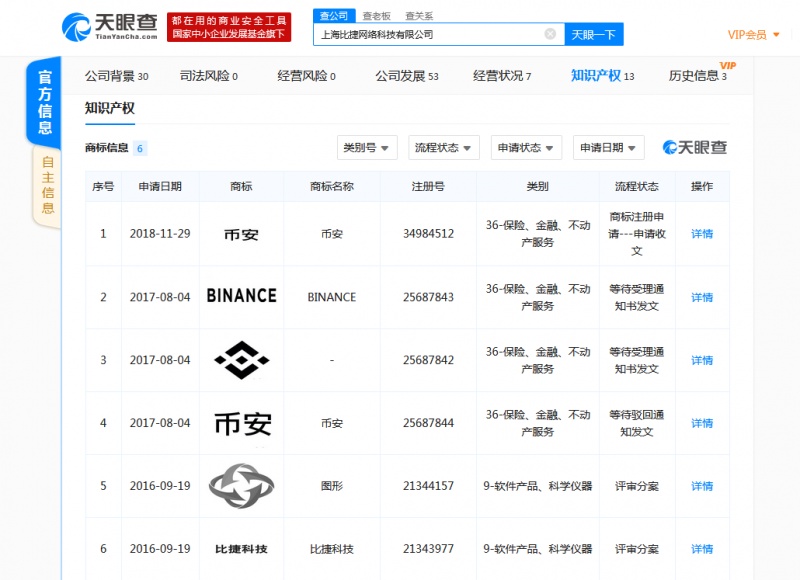Open the 经营风险 0 section tab
Viewport: 800px width, 580px height.
coord(306,76)
